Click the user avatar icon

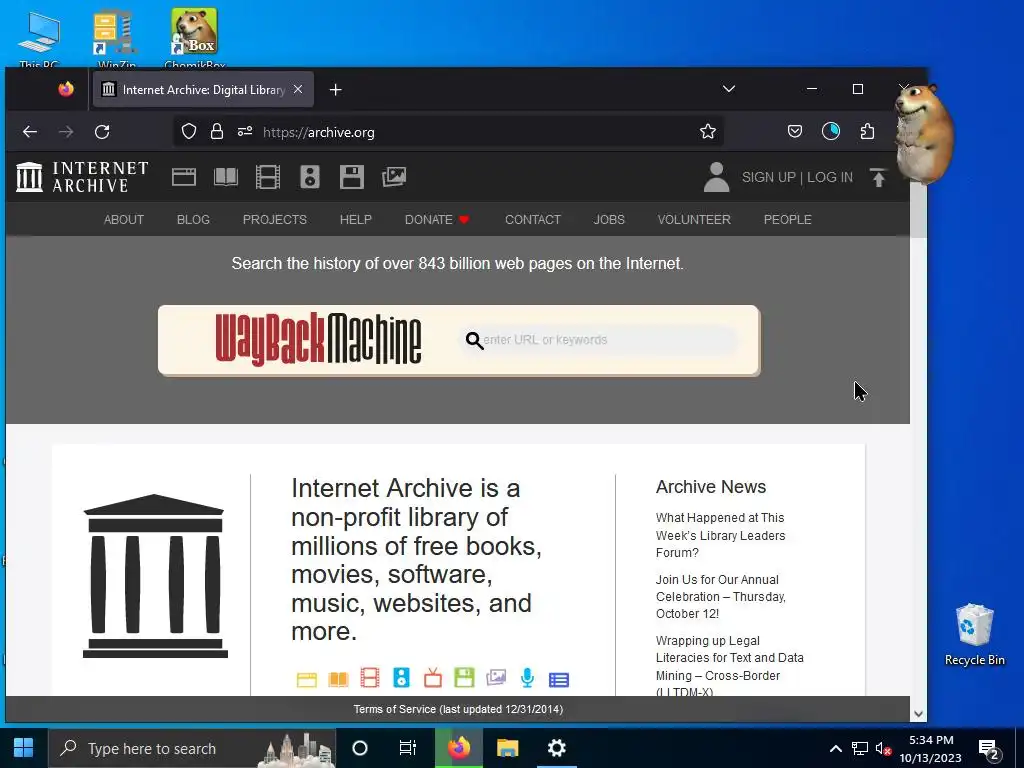click(716, 177)
